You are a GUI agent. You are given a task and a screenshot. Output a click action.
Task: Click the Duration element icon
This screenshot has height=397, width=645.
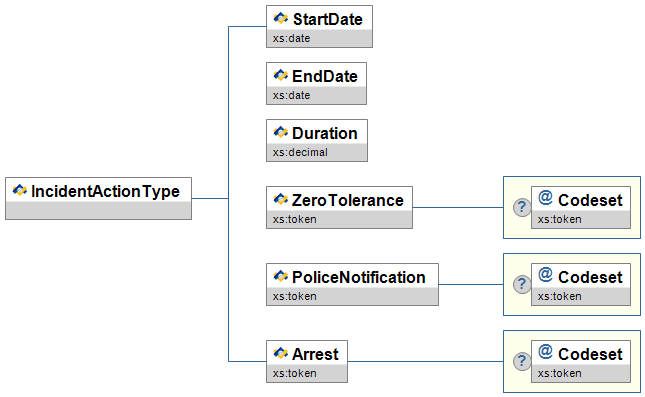pyautogui.click(x=281, y=133)
